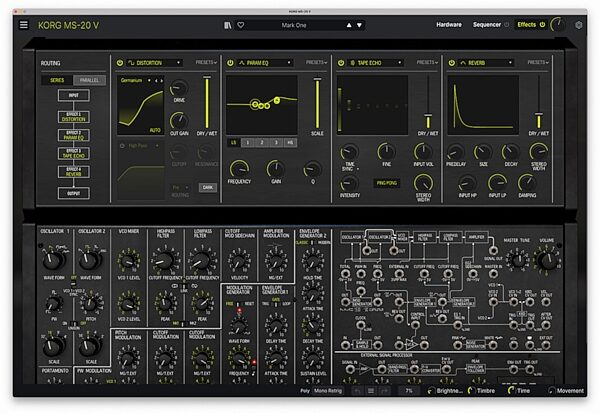The width and height of the screenshot is (600, 414).
Task: Expand Distortion Presets menu
Action: click(x=206, y=62)
